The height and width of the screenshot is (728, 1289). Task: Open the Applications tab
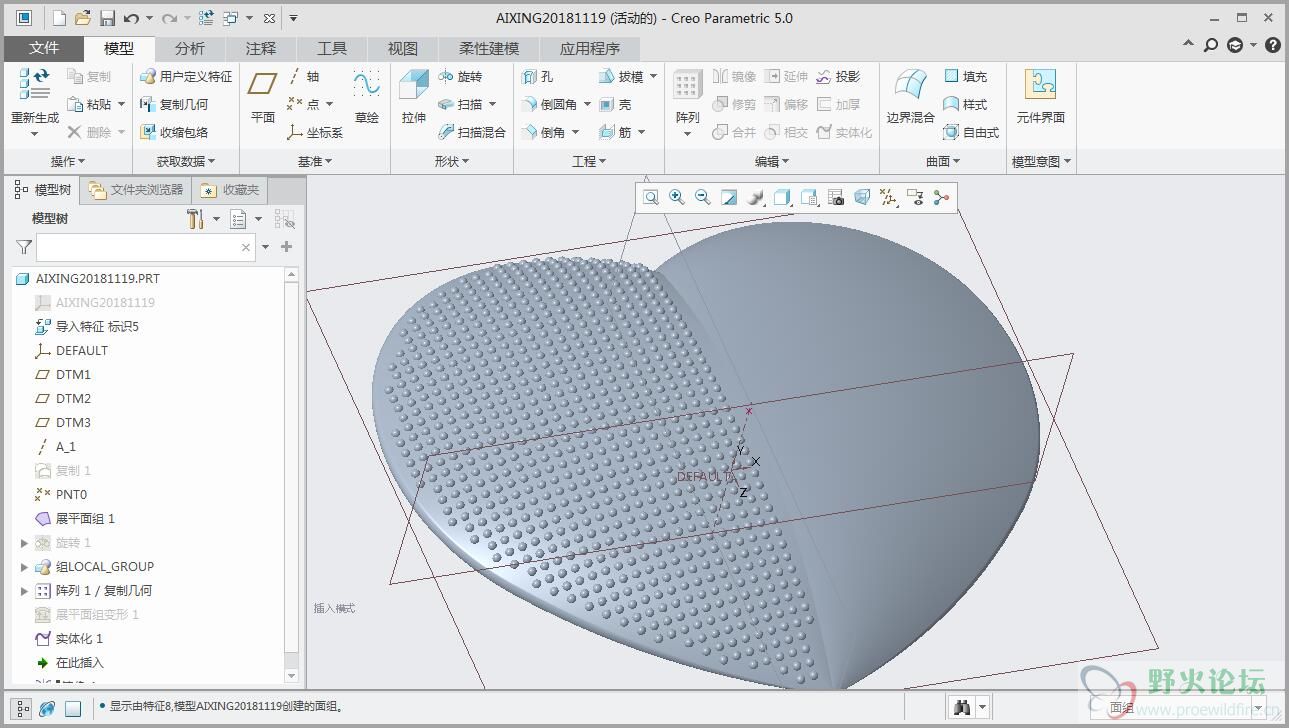pos(590,48)
